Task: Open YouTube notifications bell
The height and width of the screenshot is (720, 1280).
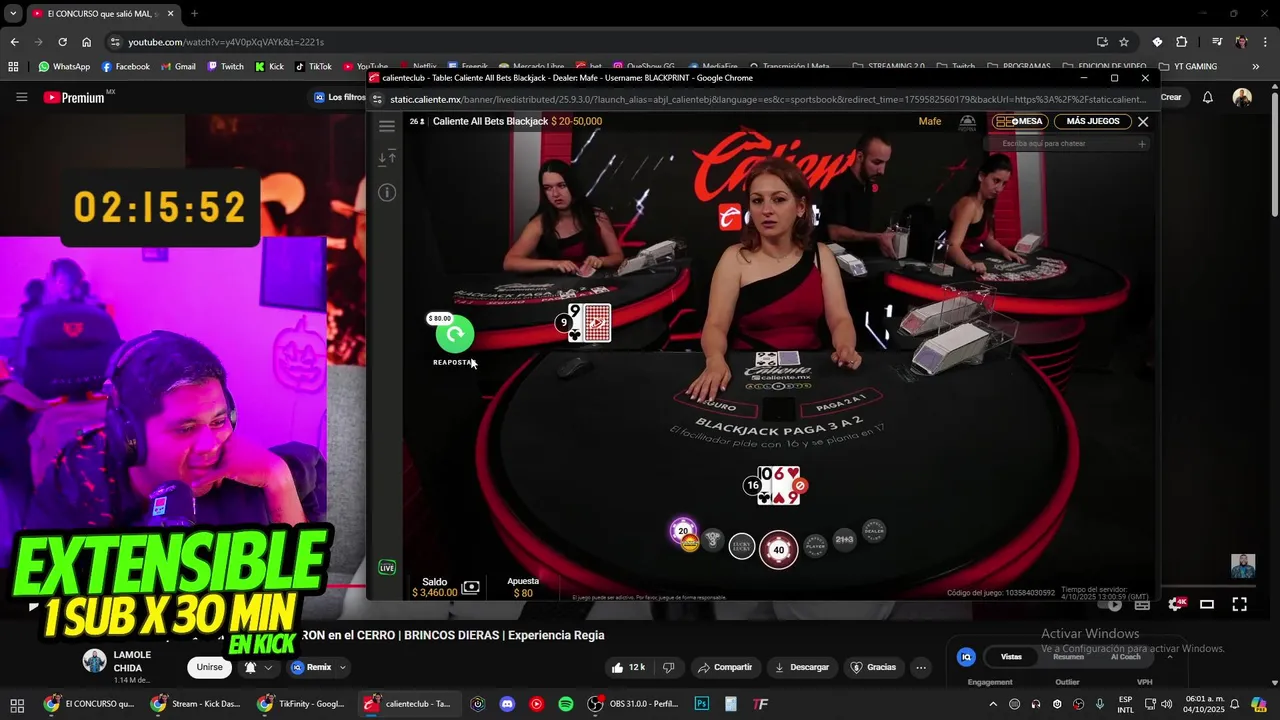Action: pyautogui.click(x=1208, y=97)
